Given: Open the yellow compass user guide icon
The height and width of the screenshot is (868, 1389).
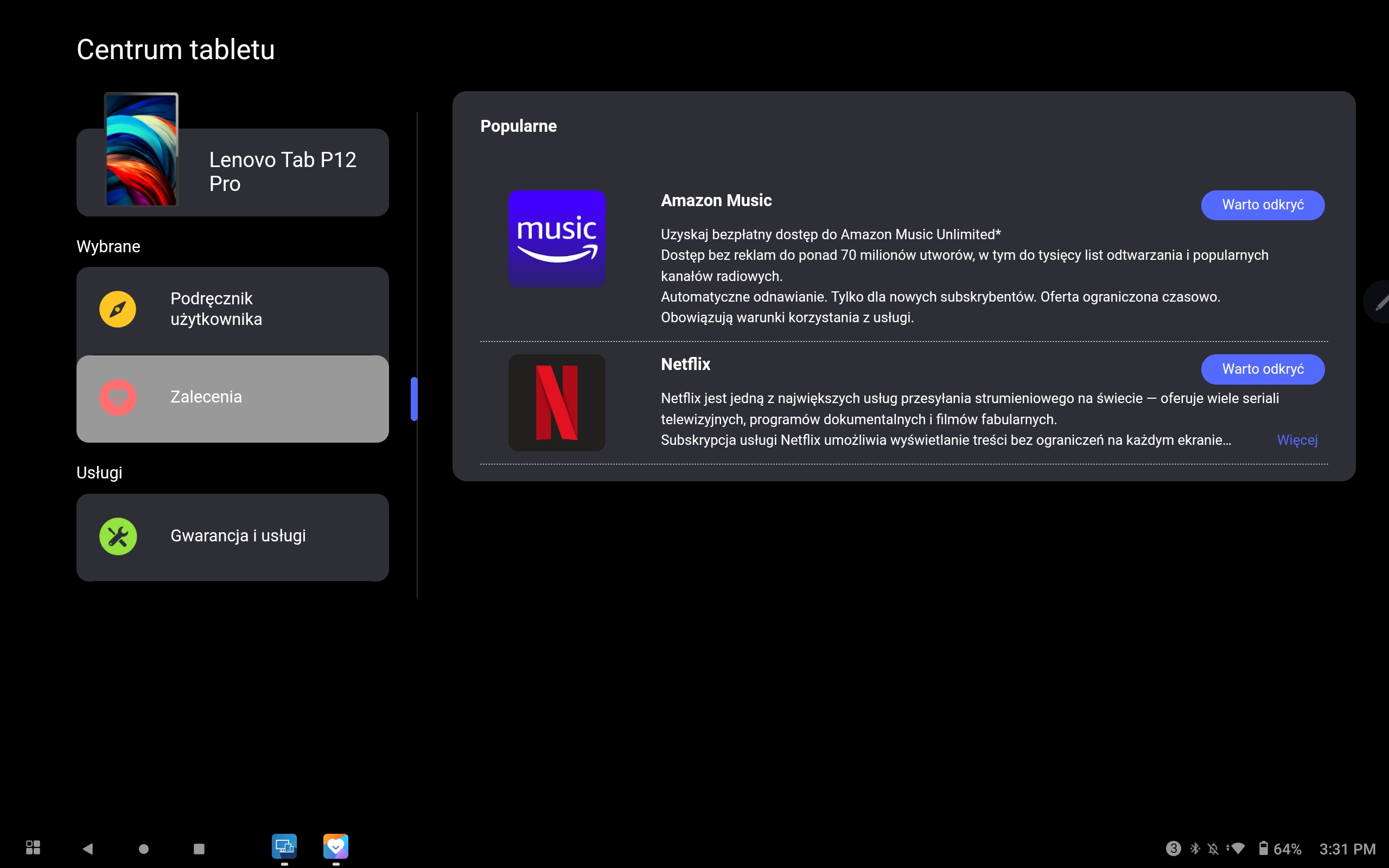Looking at the screenshot, I should (x=118, y=309).
